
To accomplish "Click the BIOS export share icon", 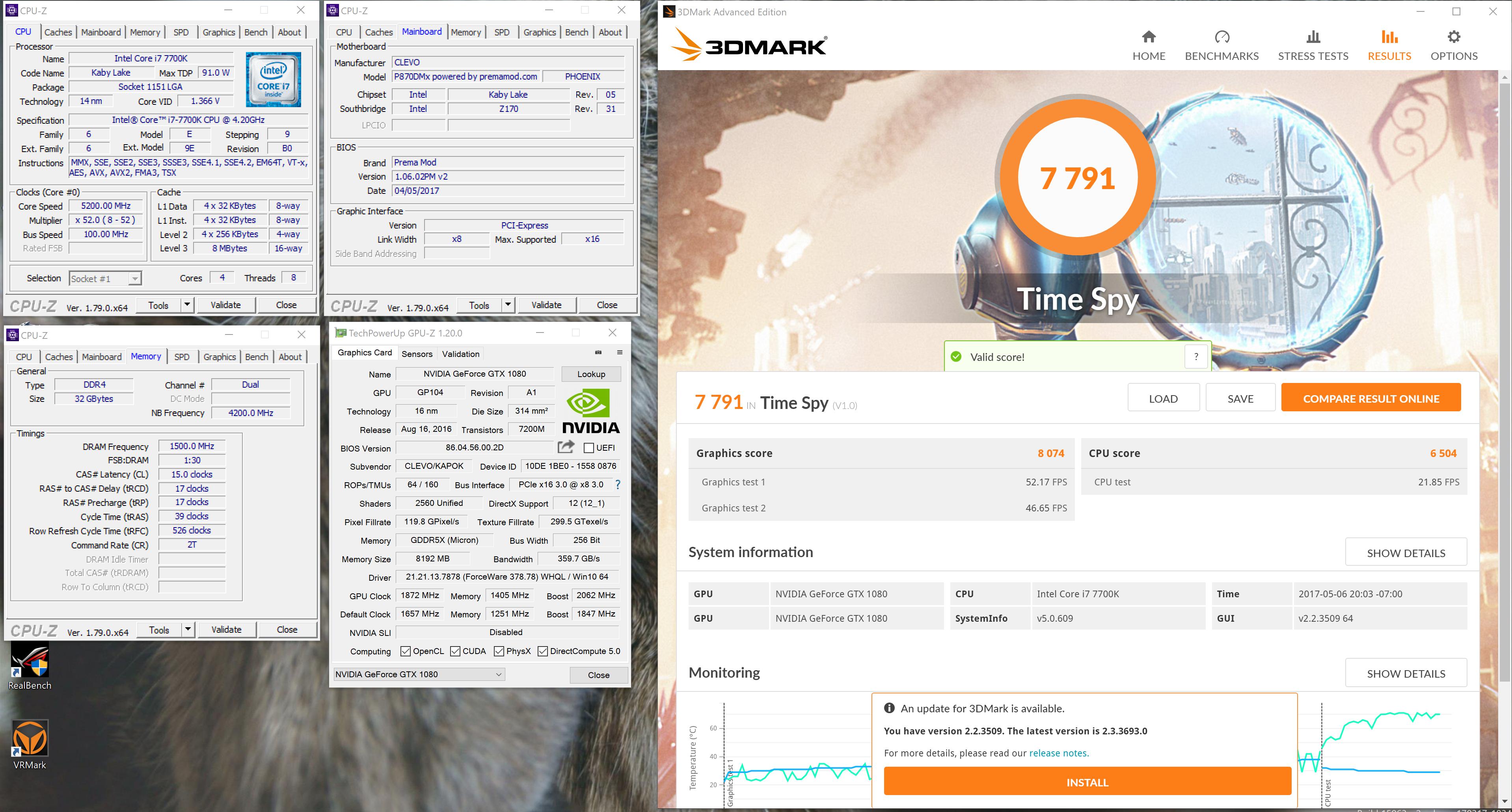I will (566, 447).
